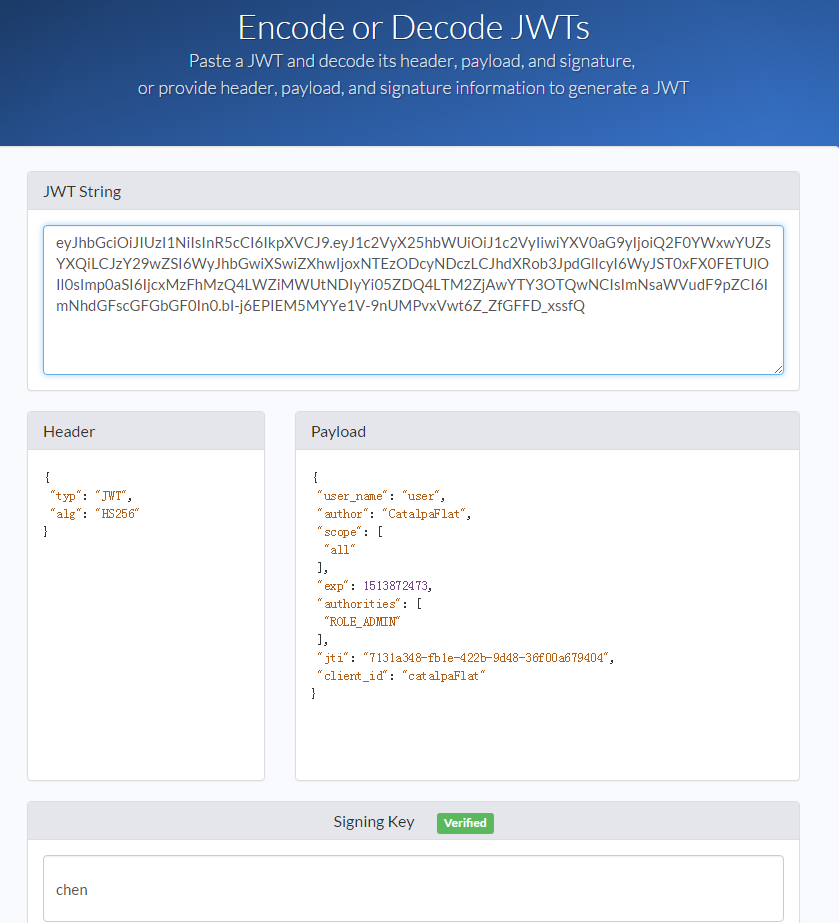Click the subtitle text about pasting a JWT
The width and height of the screenshot is (839, 923).
[x=419, y=61]
